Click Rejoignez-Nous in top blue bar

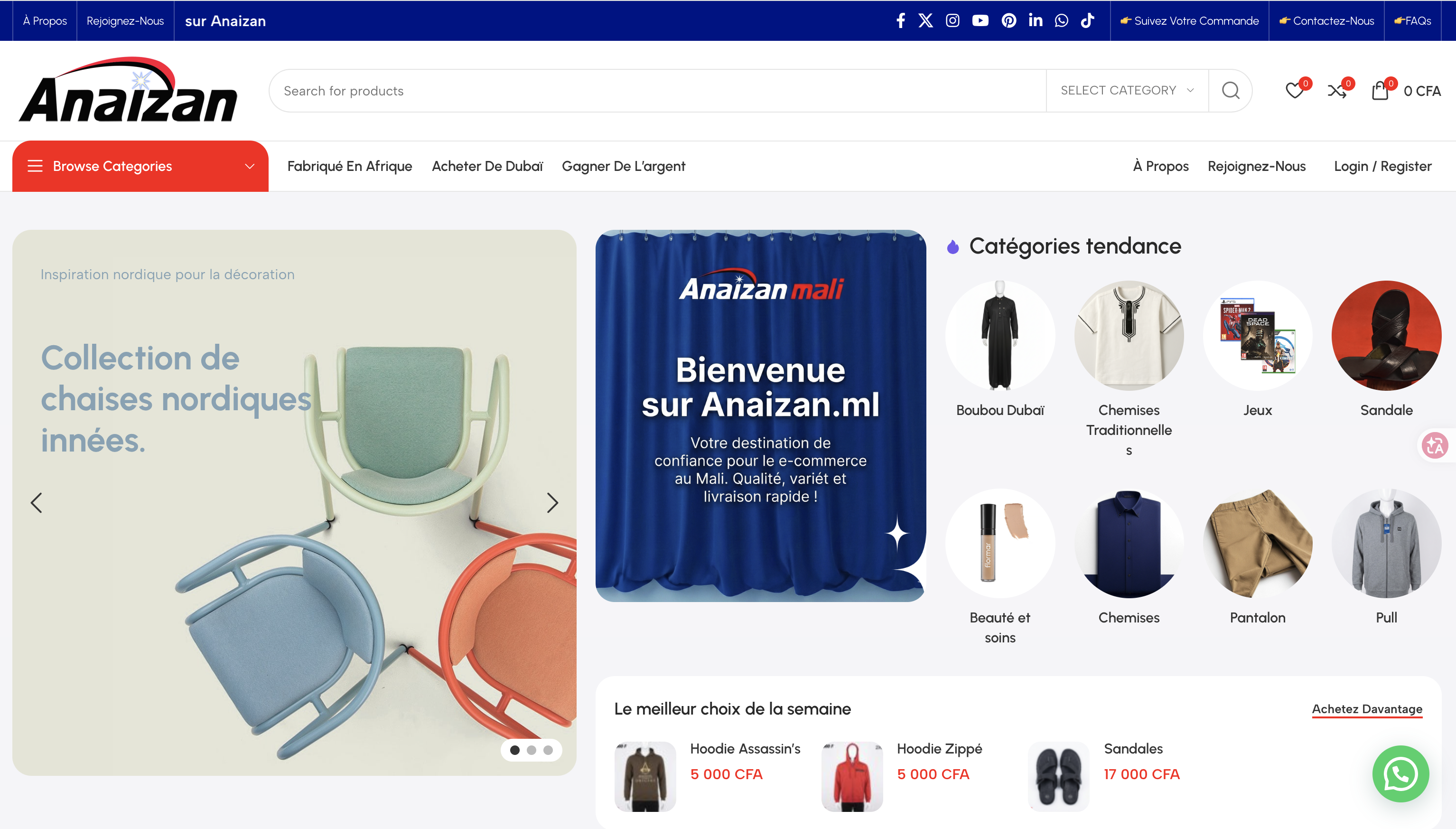[125, 21]
